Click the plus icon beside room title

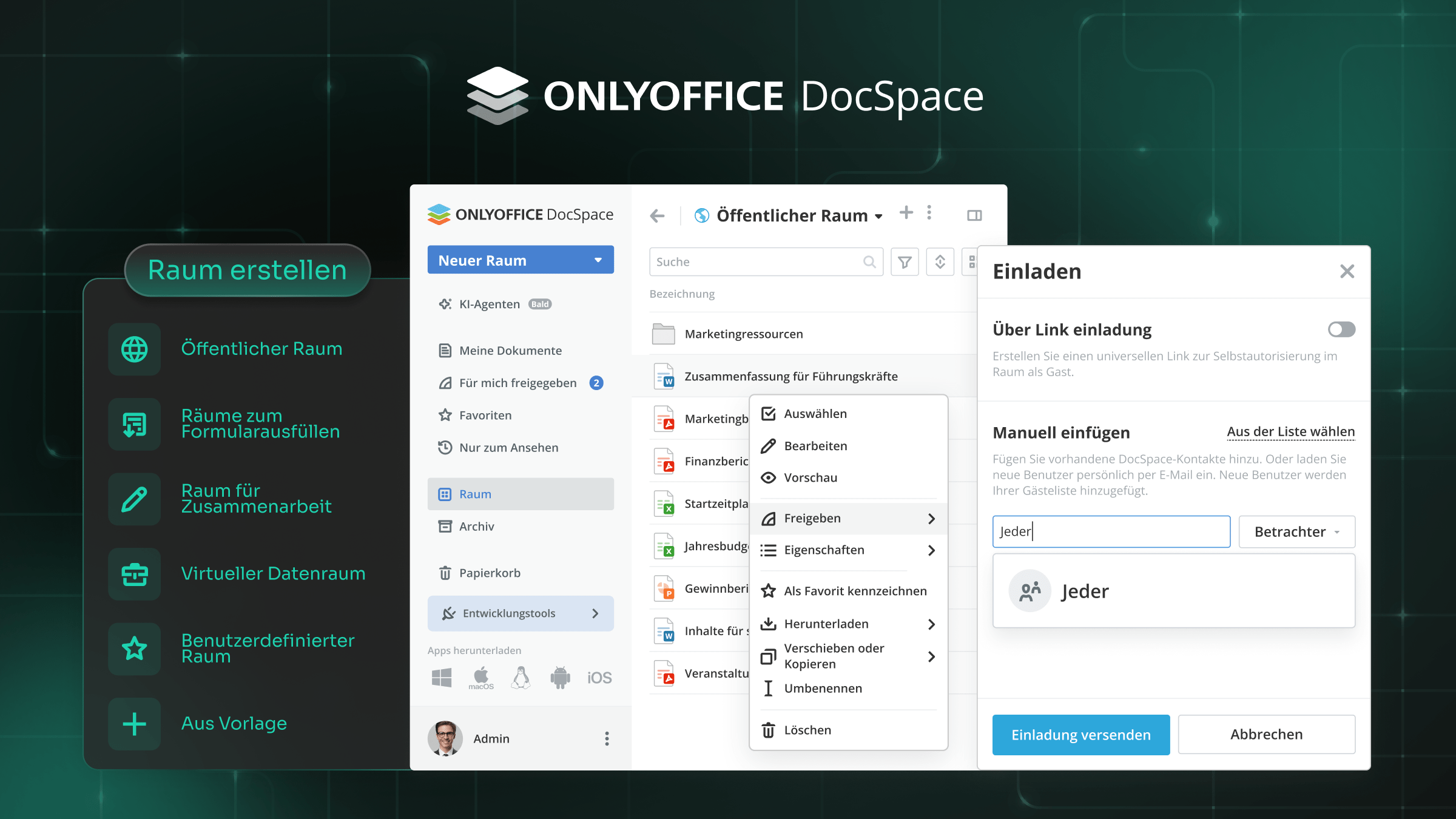click(906, 212)
